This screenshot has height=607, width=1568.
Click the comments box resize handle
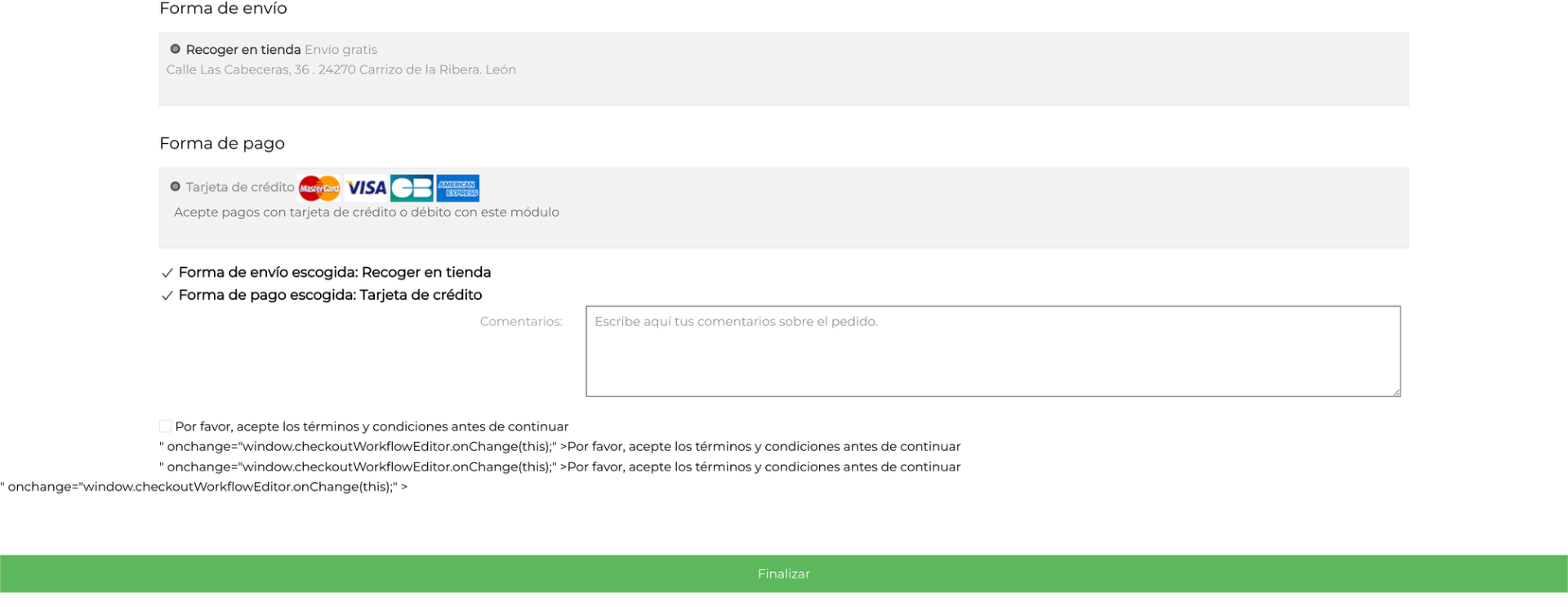point(1396,392)
